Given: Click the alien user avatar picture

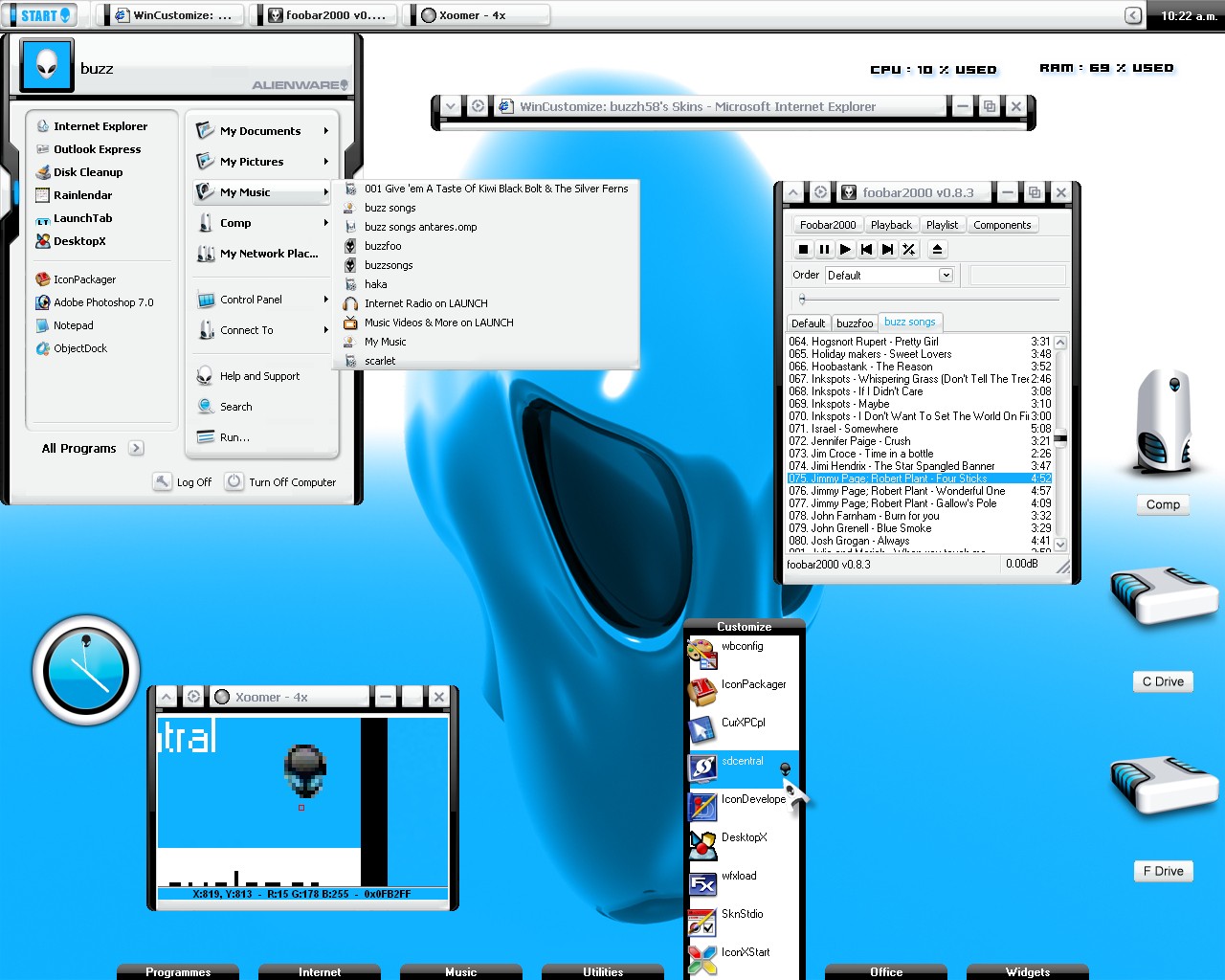Looking at the screenshot, I should 46,65.
